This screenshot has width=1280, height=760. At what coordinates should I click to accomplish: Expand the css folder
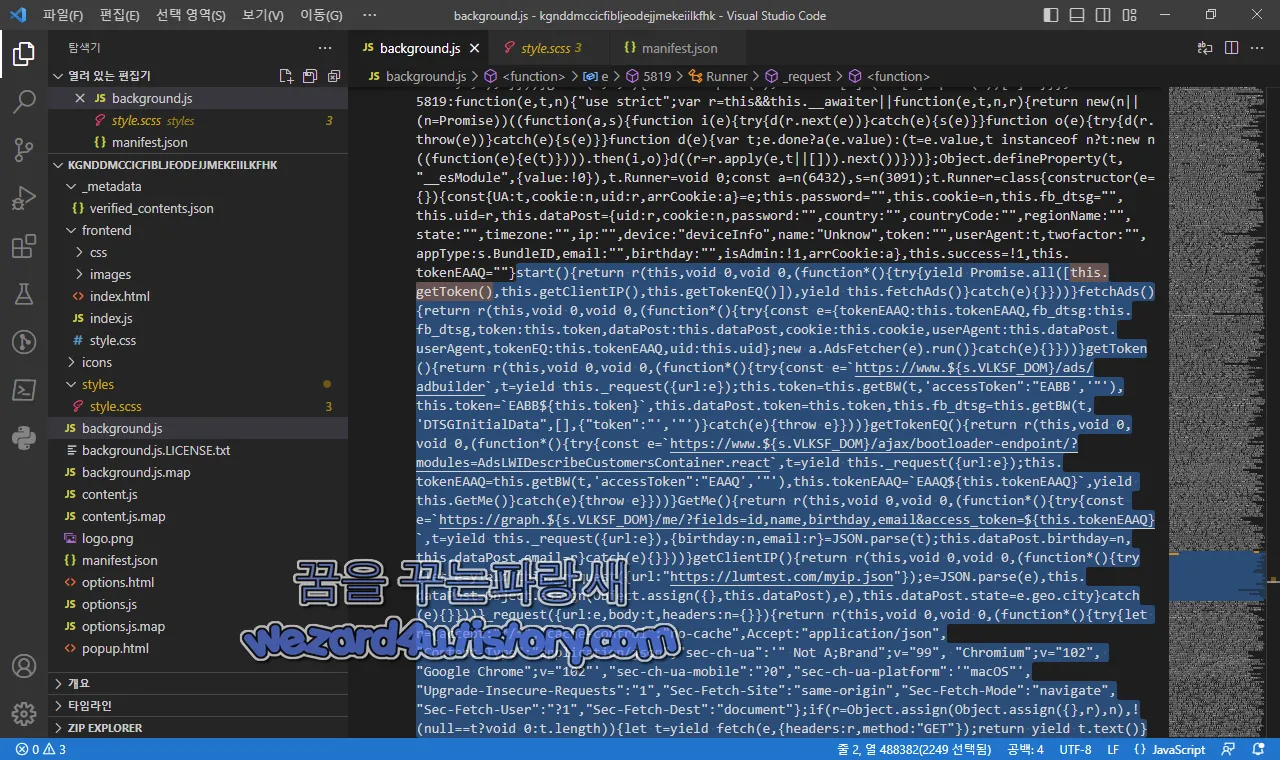click(x=198, y=252)
